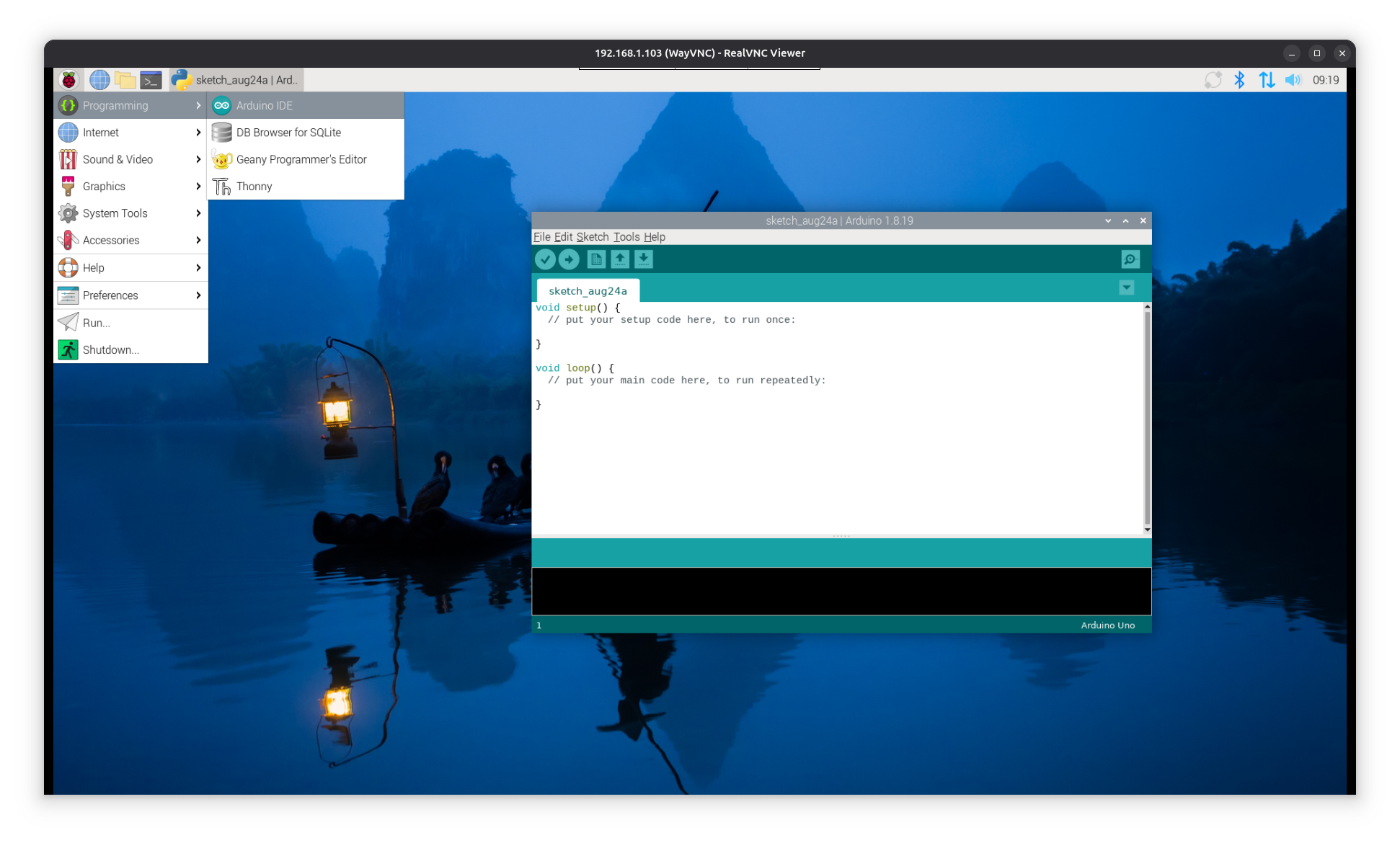Expand the sketch tab dropdown arrow

coord(1126,288)
